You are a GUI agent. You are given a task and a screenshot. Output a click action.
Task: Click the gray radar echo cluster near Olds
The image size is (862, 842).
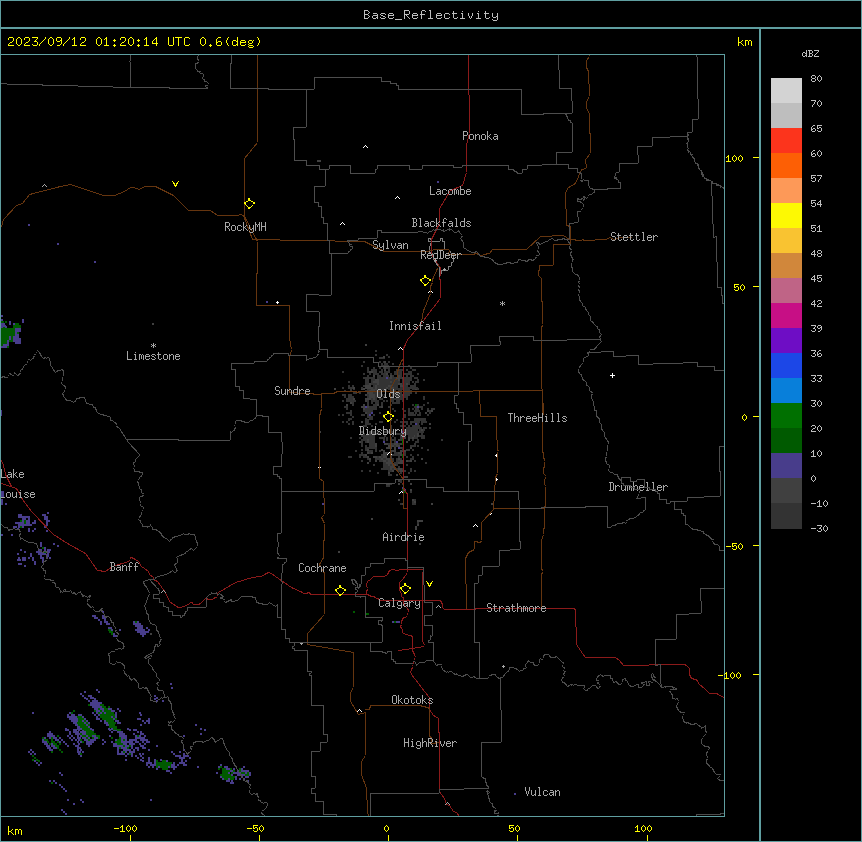tap(389, 418)
